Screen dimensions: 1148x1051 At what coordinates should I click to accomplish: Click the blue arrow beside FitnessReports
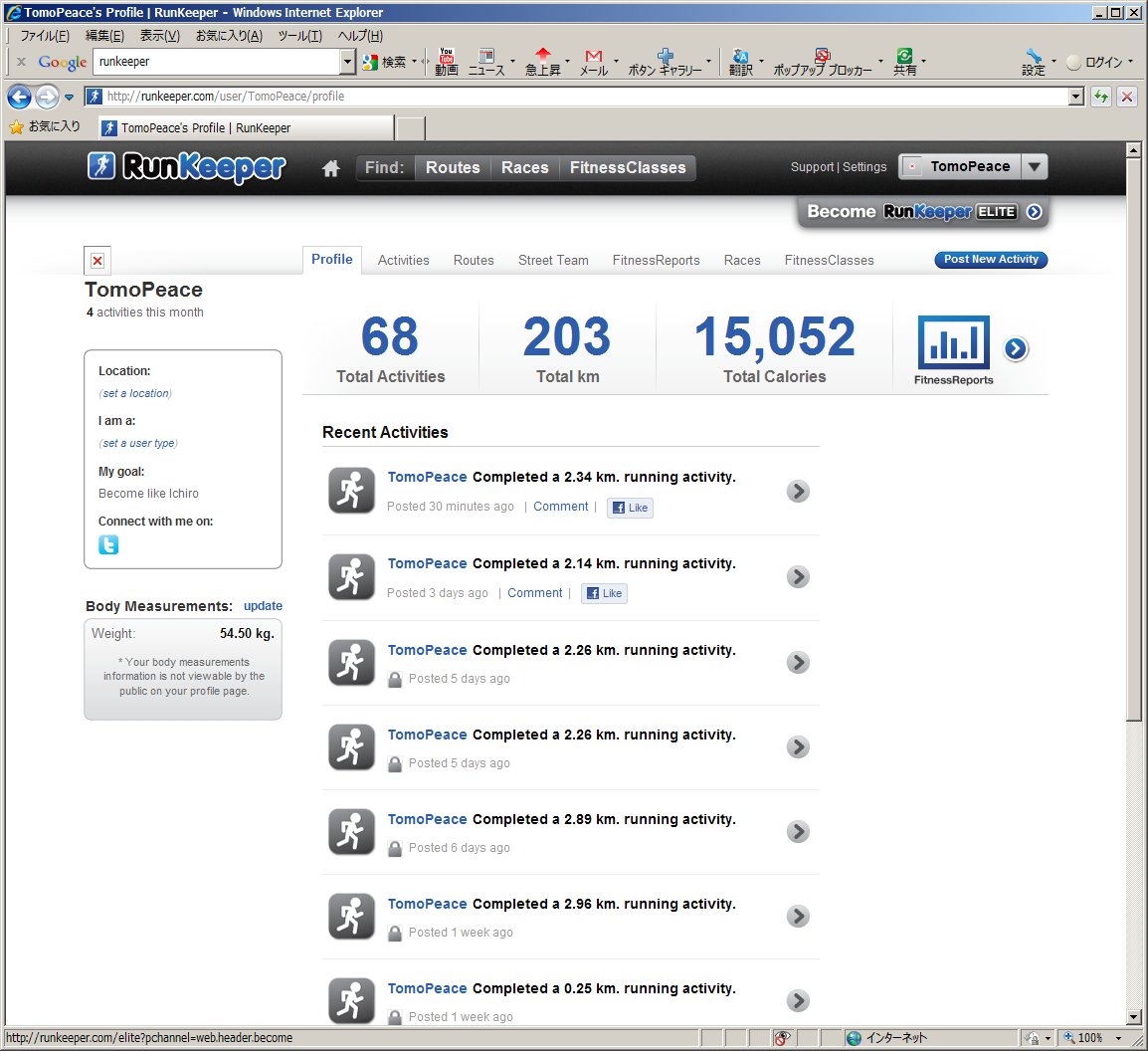click(x=1015, y=348)
